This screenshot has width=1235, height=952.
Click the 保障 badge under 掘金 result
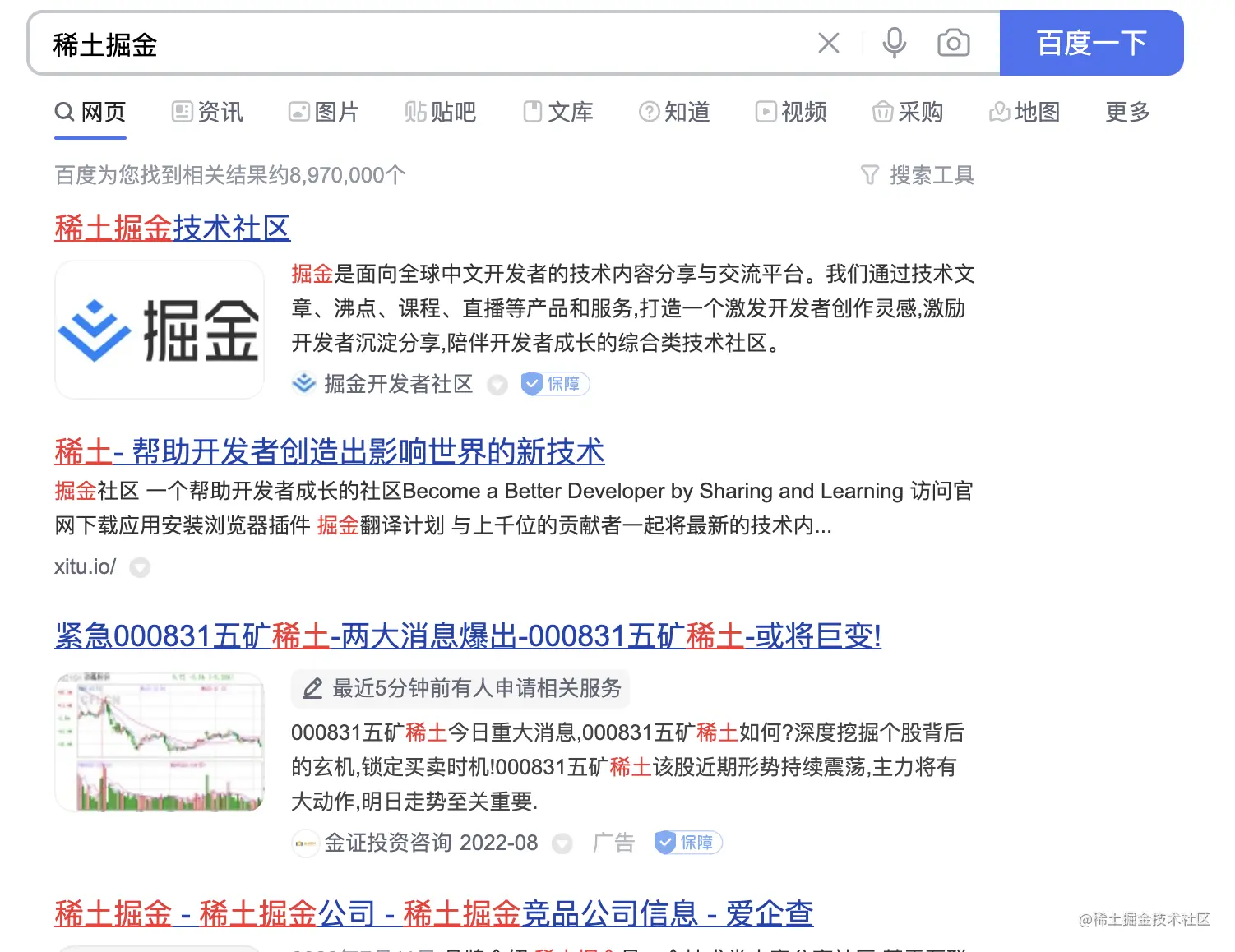pos(556,384)
